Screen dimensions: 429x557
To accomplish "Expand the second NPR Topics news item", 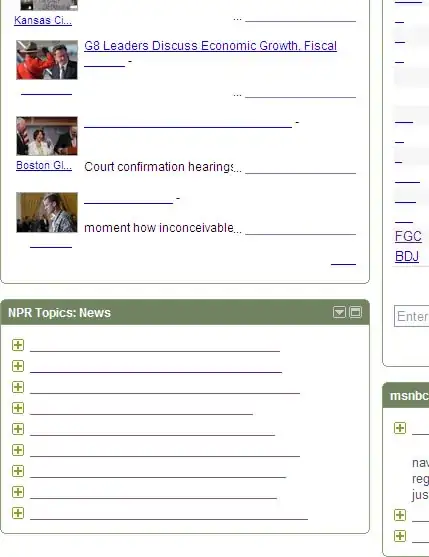I will pos(18,366).
